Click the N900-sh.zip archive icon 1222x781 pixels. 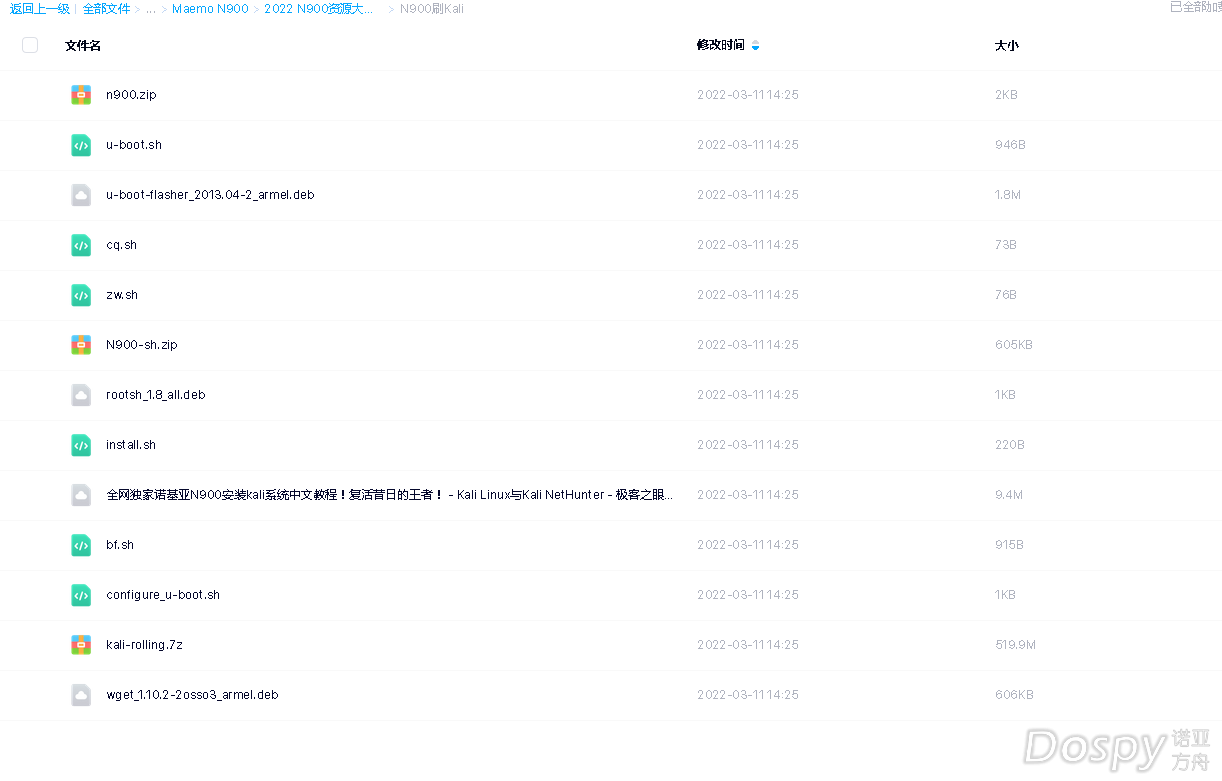[x=81, y=345]
